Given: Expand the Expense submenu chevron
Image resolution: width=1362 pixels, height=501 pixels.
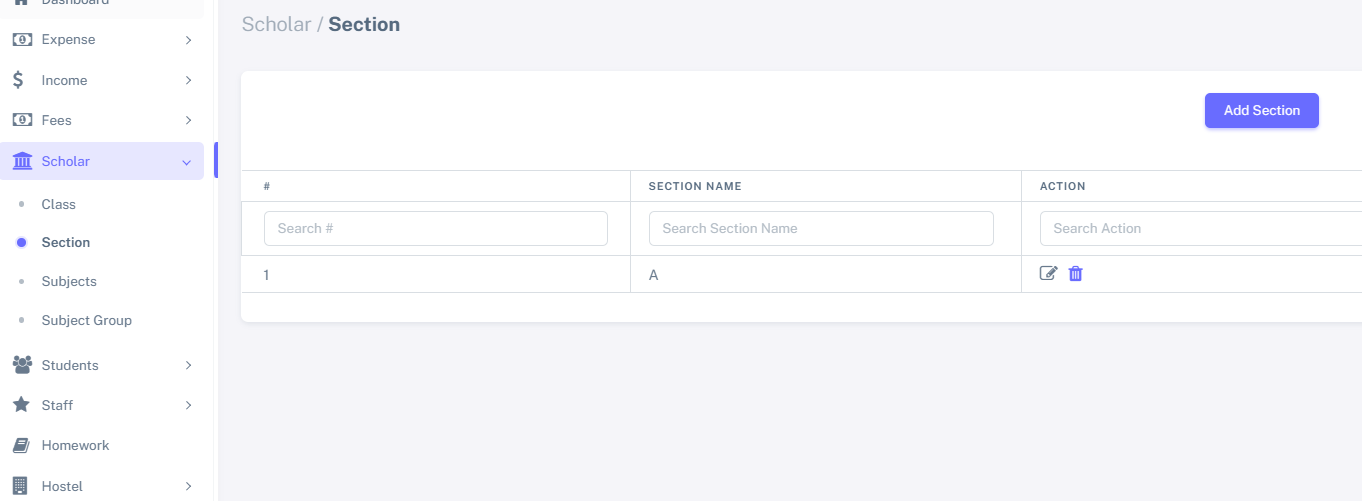Looking at the screenshot, I should click(x=188, y=40).
